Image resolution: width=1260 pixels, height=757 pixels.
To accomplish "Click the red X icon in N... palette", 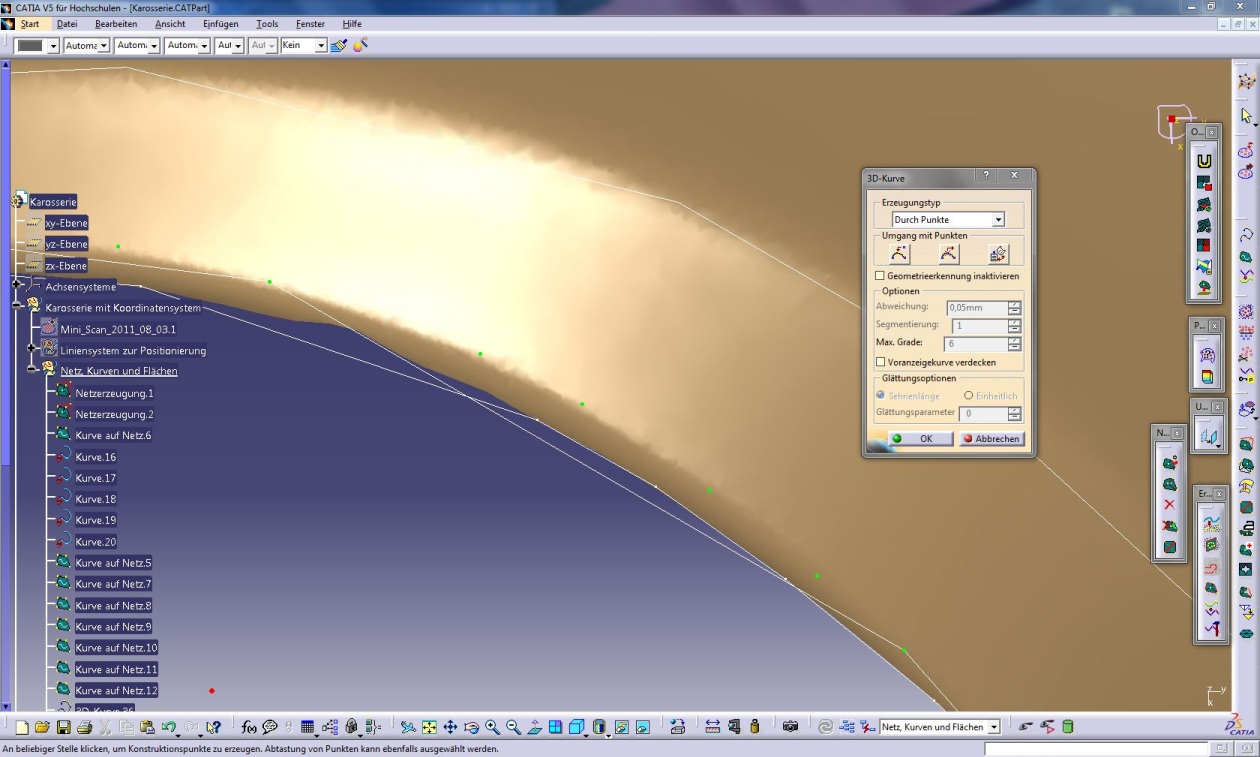I will (1169, 506).
